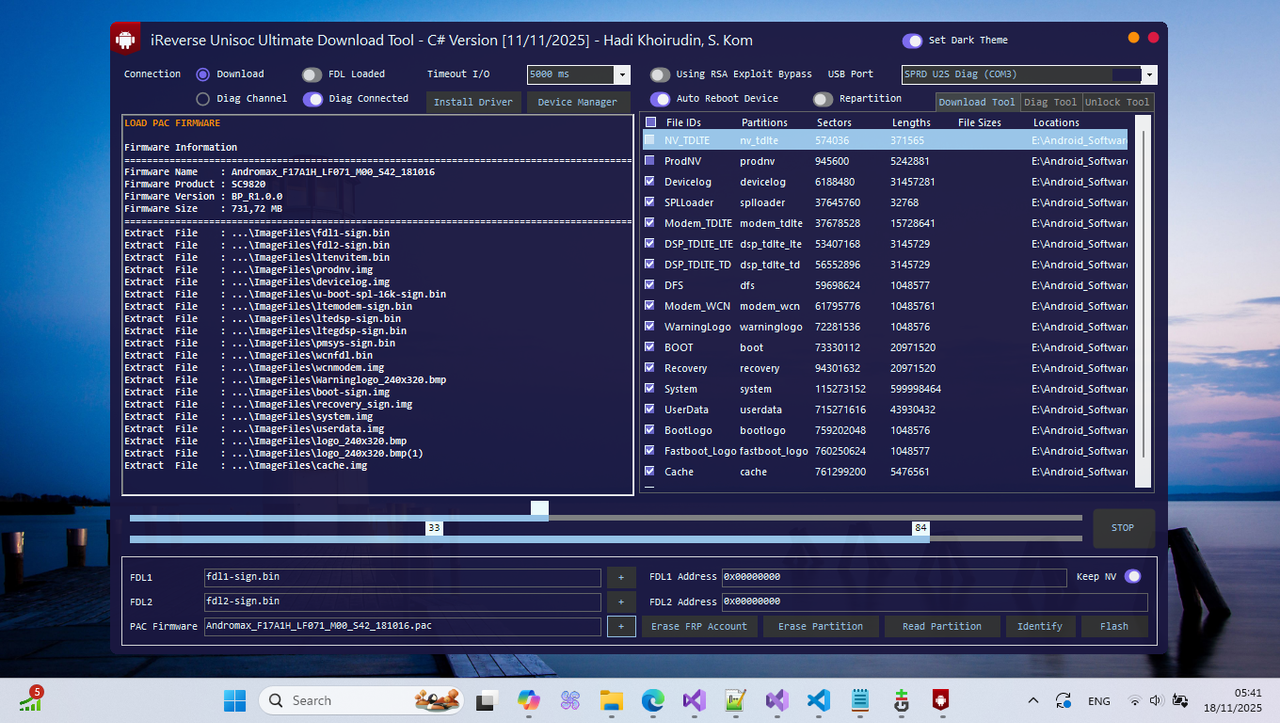Select the Diag Channel radio button
Image resolution: width=1280 pixels, height=723 pixels.
[x=203, y=99]
